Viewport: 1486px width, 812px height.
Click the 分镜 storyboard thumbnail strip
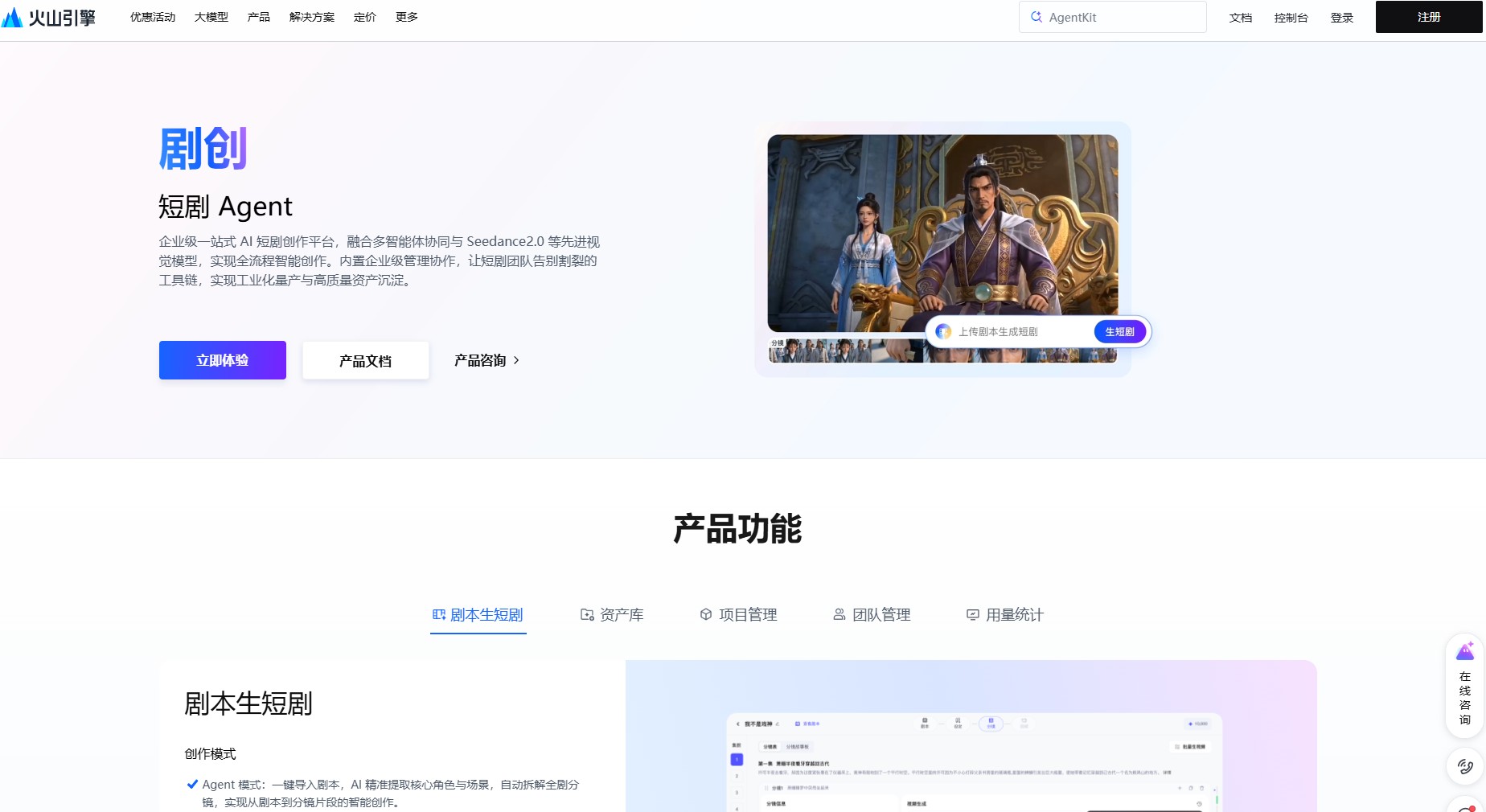tap(942, 351)
